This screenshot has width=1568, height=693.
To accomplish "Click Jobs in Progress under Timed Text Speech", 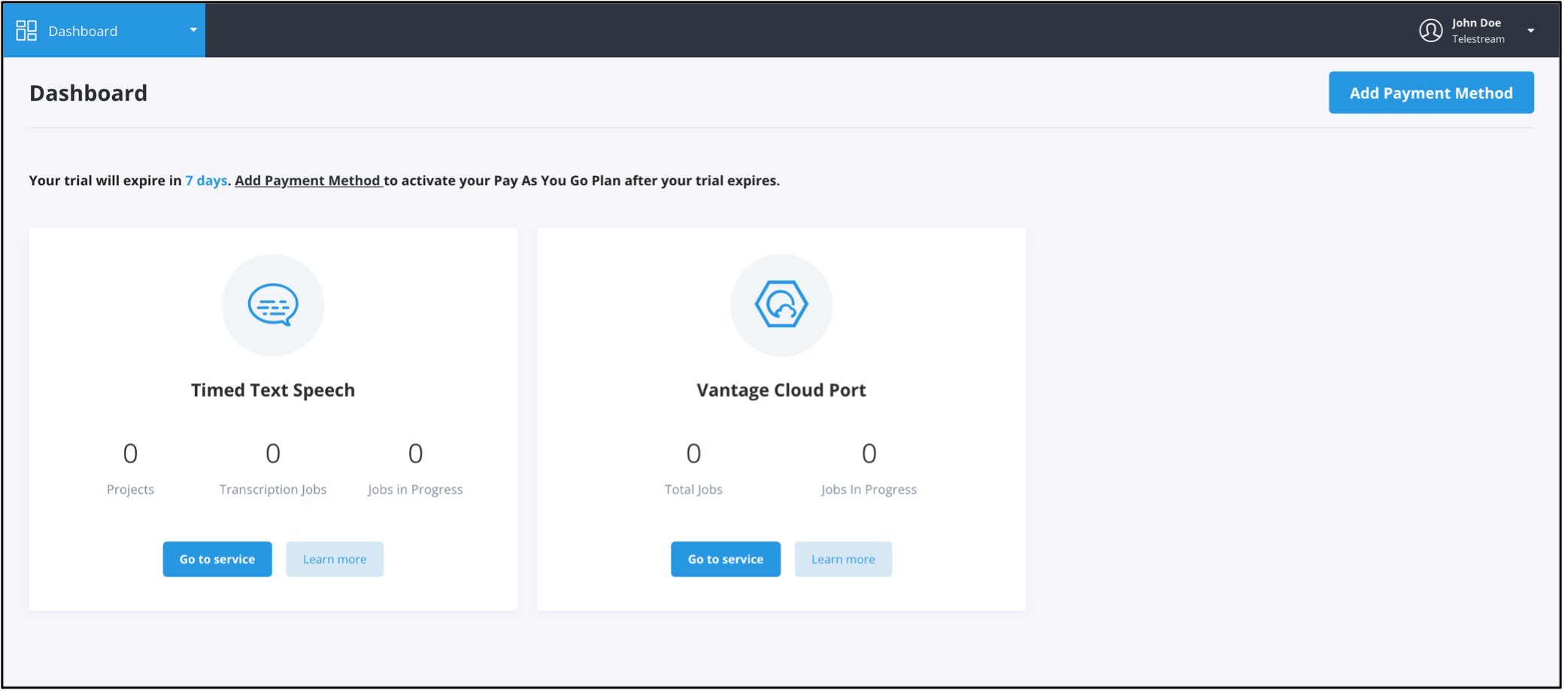I will [415, 489].
